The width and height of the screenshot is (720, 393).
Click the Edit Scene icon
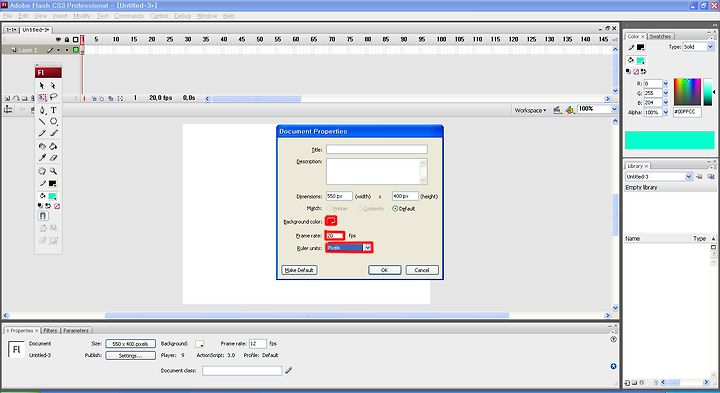[557, 110]
